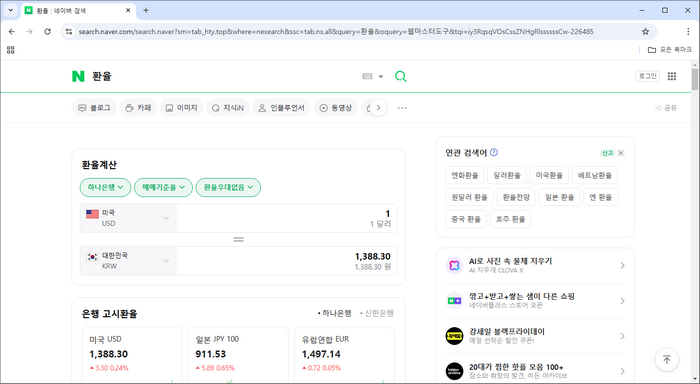The width and height of the screenshot is (700, 384).
Task: Click the 강세일 블랙프라이데이 round icon
Action: (454, 336)
